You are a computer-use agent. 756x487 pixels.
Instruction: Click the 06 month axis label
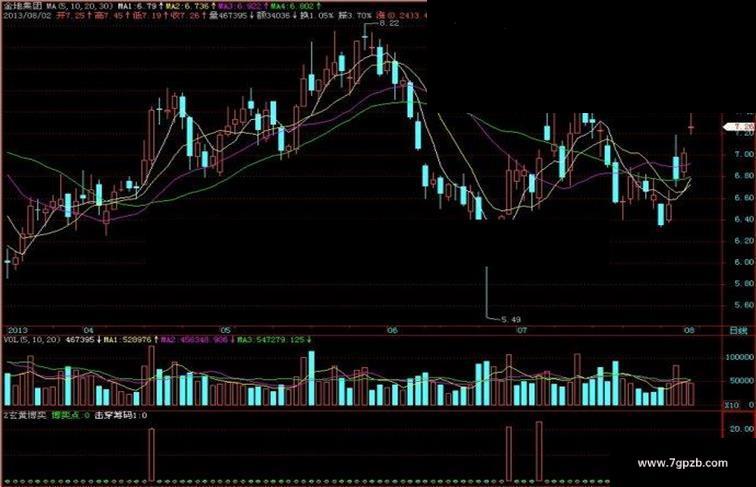click(x=392, y=331)
